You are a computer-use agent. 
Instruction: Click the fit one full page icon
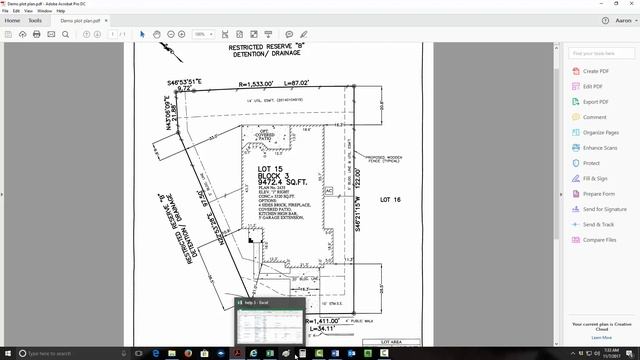(240, 35)
